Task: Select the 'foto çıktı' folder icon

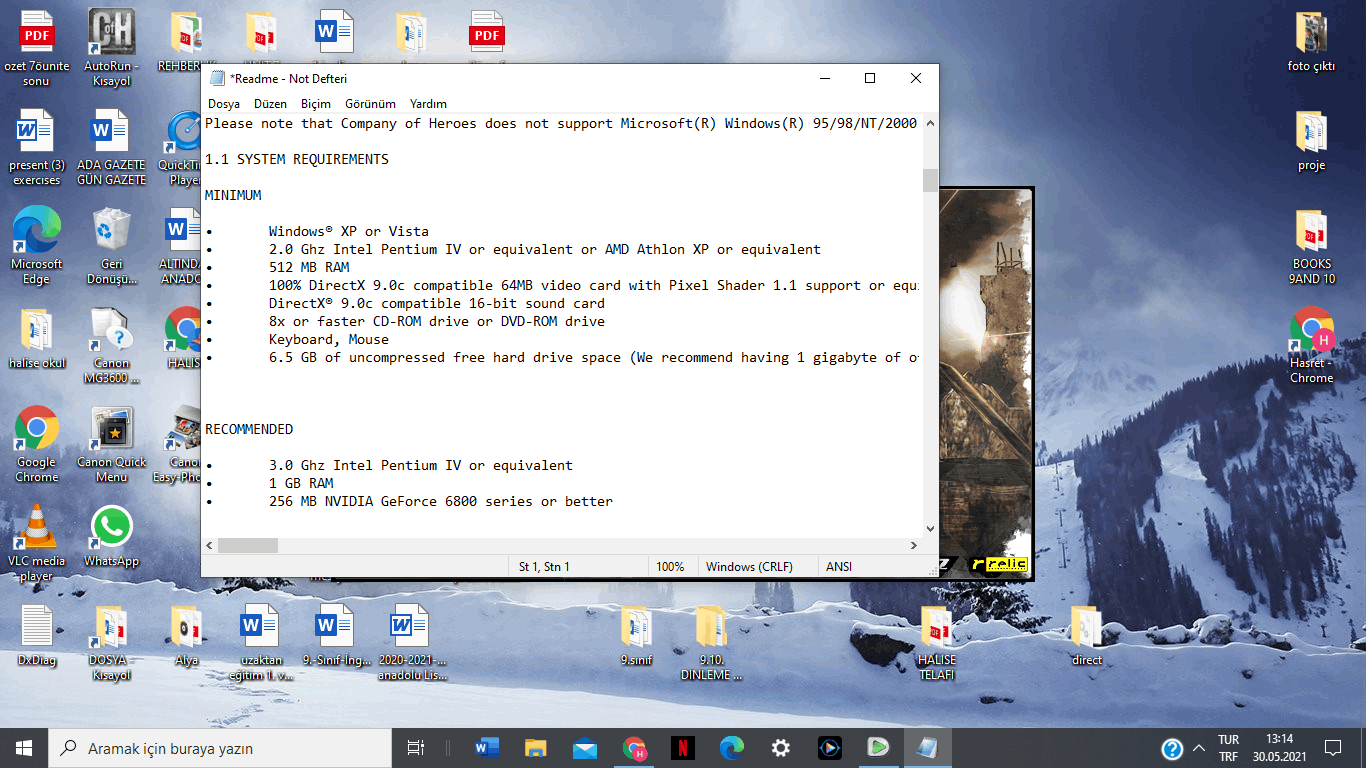Action: point(1311,42)
